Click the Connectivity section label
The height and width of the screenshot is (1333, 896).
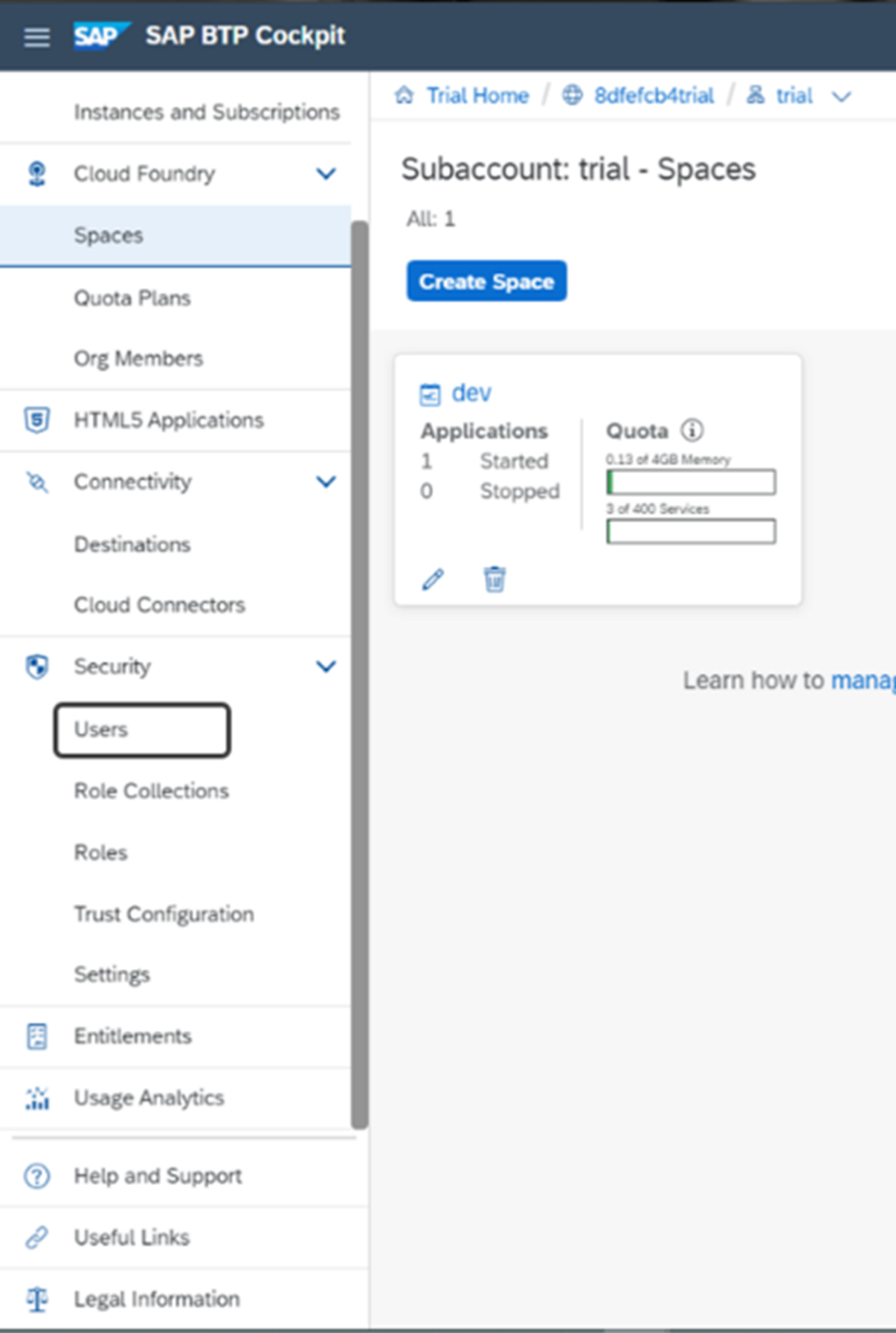point(132,482)
